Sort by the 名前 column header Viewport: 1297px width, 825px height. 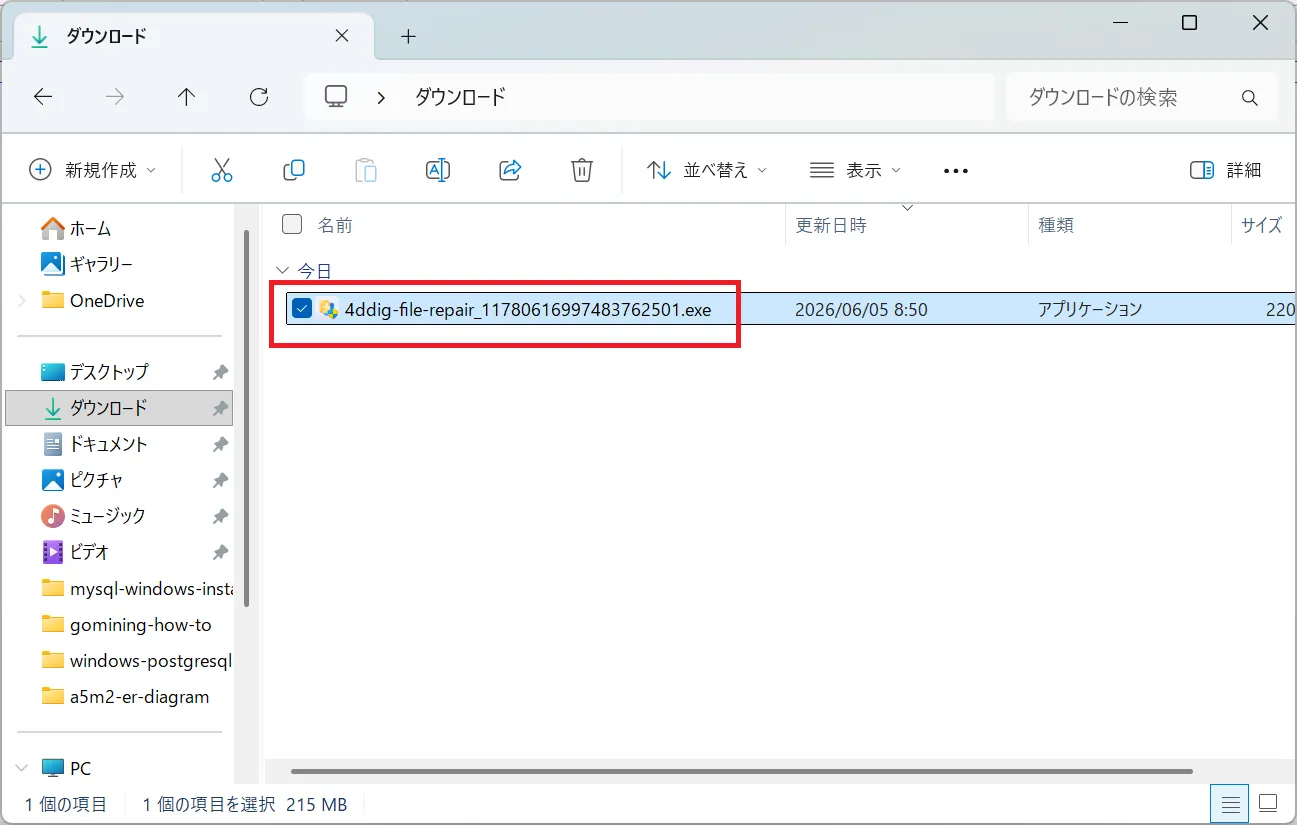click(335, 225)
